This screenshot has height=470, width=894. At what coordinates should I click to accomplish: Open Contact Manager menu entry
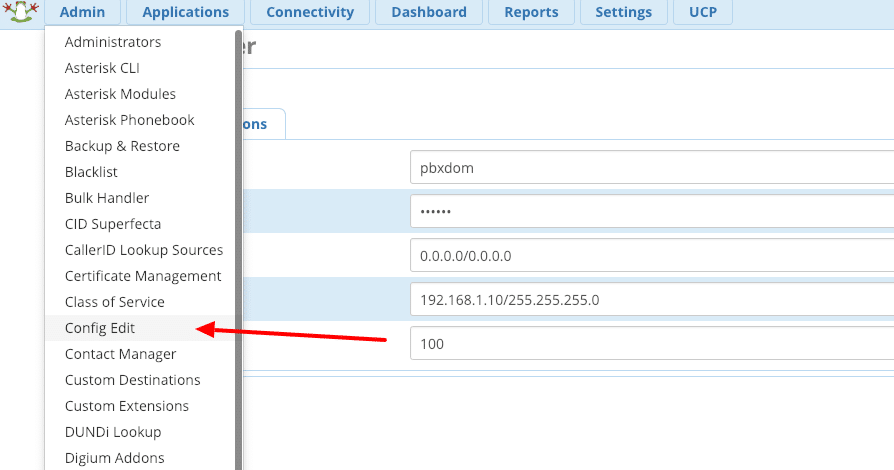pyautogui.click(x=120, y=354)
